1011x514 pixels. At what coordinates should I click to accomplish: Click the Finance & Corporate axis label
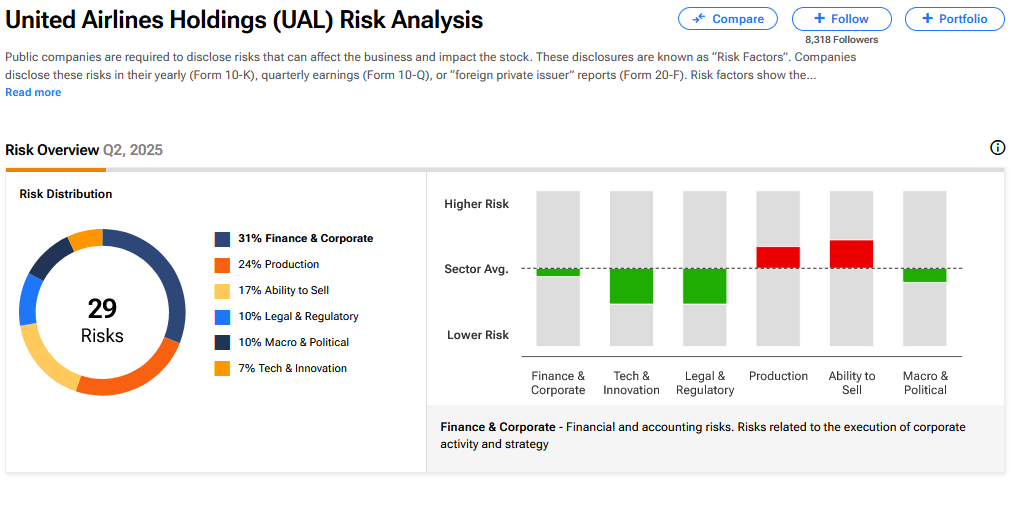click(558, 383)
